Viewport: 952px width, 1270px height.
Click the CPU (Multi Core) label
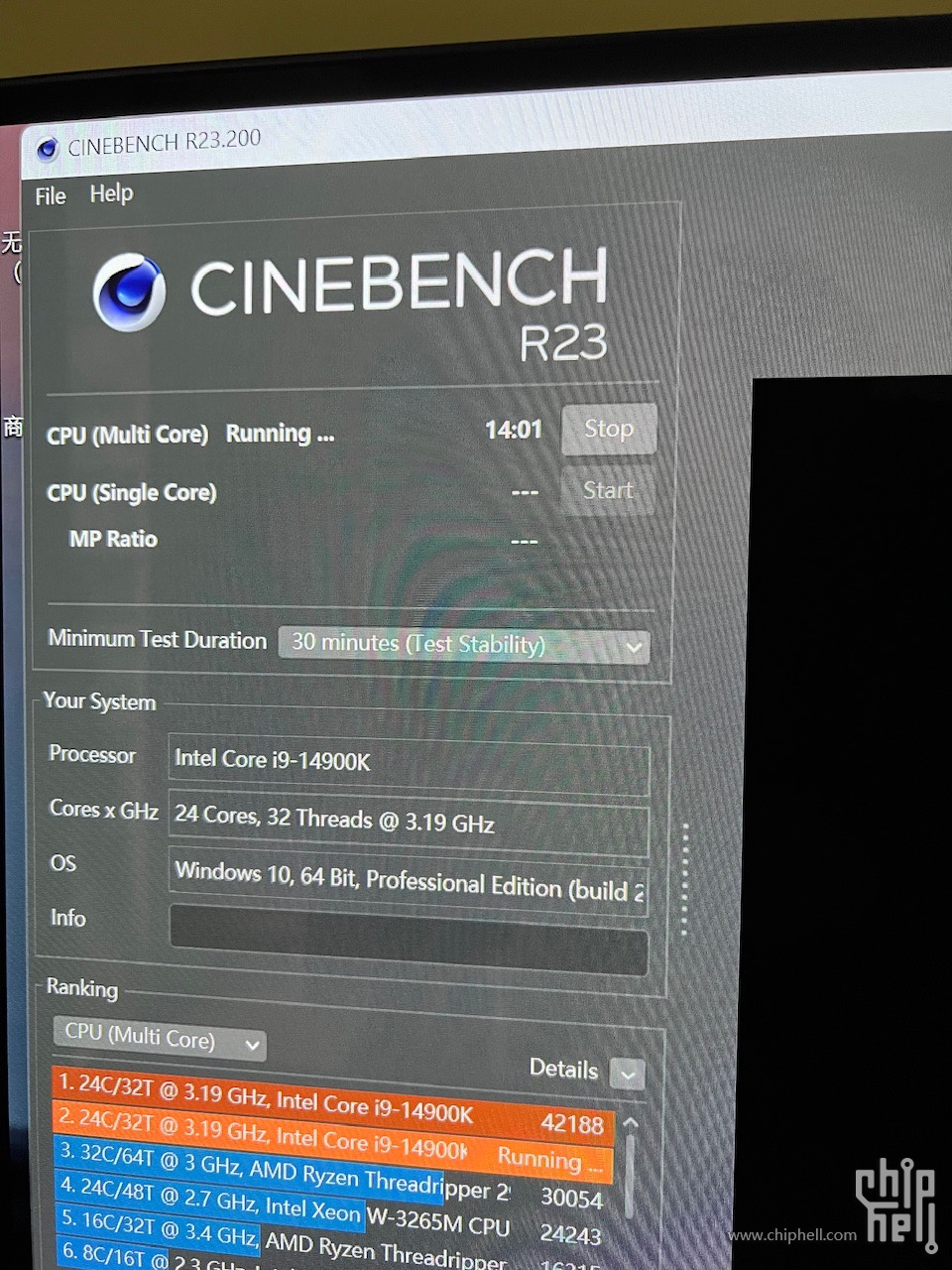coord(128,435)
